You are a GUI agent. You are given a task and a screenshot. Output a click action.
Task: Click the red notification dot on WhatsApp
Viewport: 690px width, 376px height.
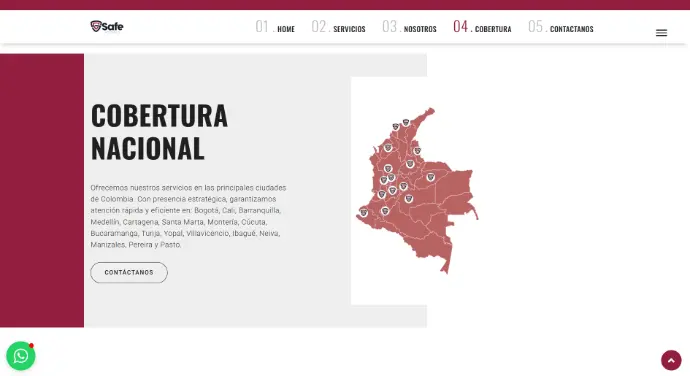pos(31,346)
